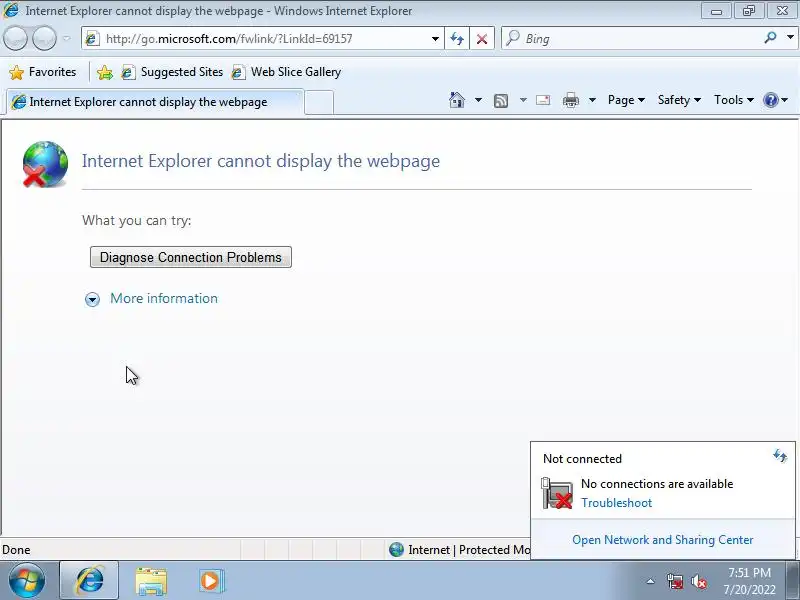Click the 'Done' status bar text

[x=16, y=550]
